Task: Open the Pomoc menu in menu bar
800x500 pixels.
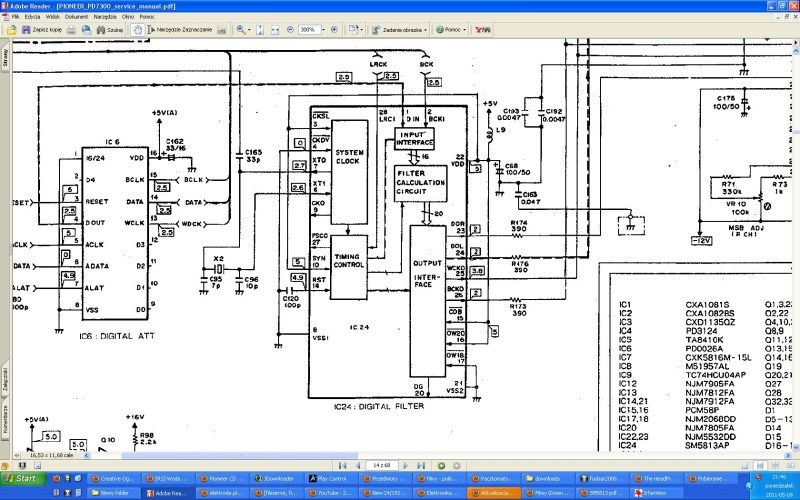Action: point(147,17)
